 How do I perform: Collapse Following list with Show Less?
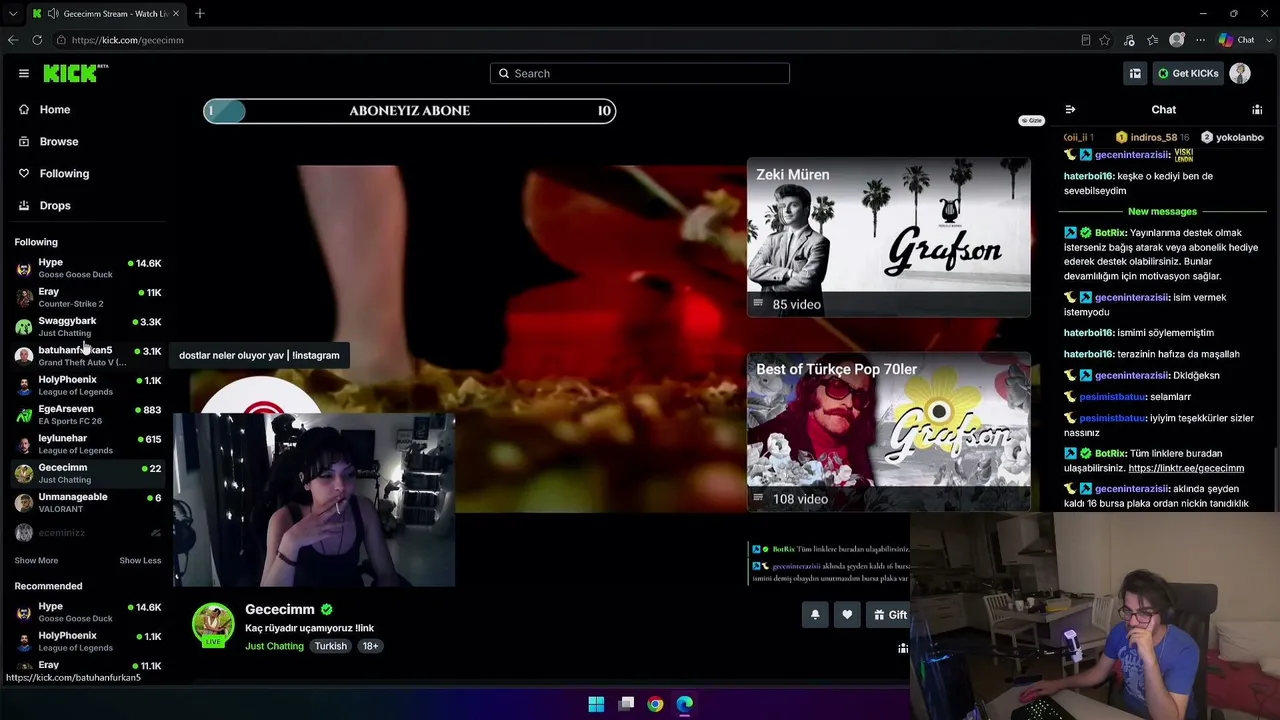140,561
